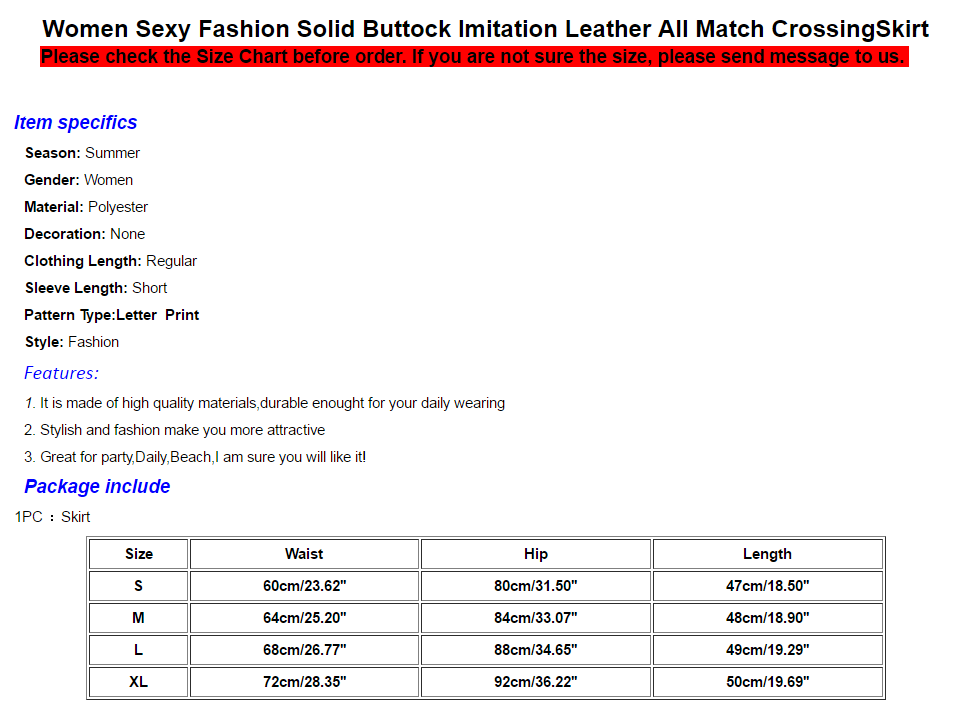Click the 88cm/34.65" hip cell
The height and width of the screenshot is (711, 977).
pos(536,650)
